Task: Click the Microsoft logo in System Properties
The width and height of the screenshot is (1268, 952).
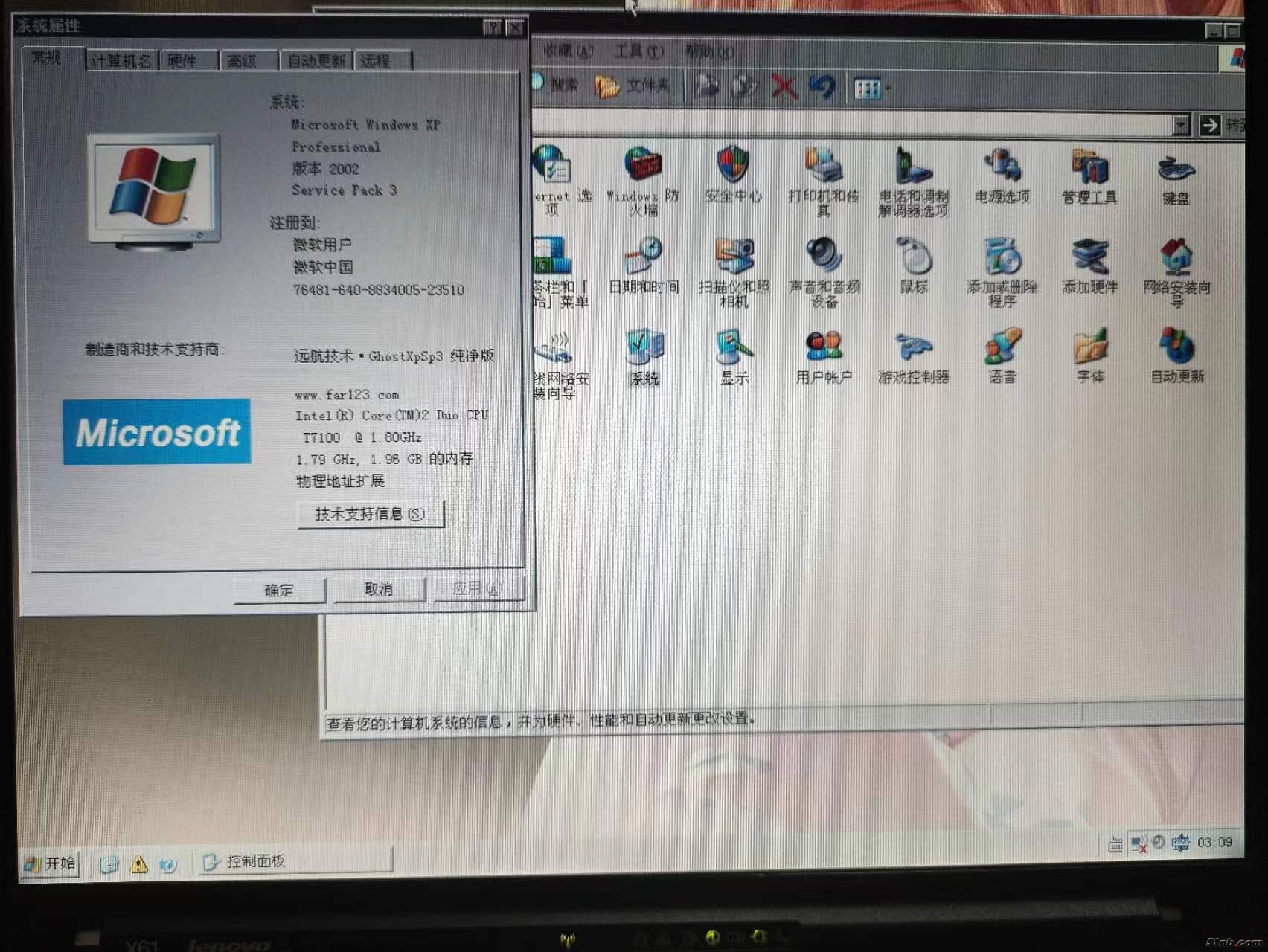Action: 157,431
